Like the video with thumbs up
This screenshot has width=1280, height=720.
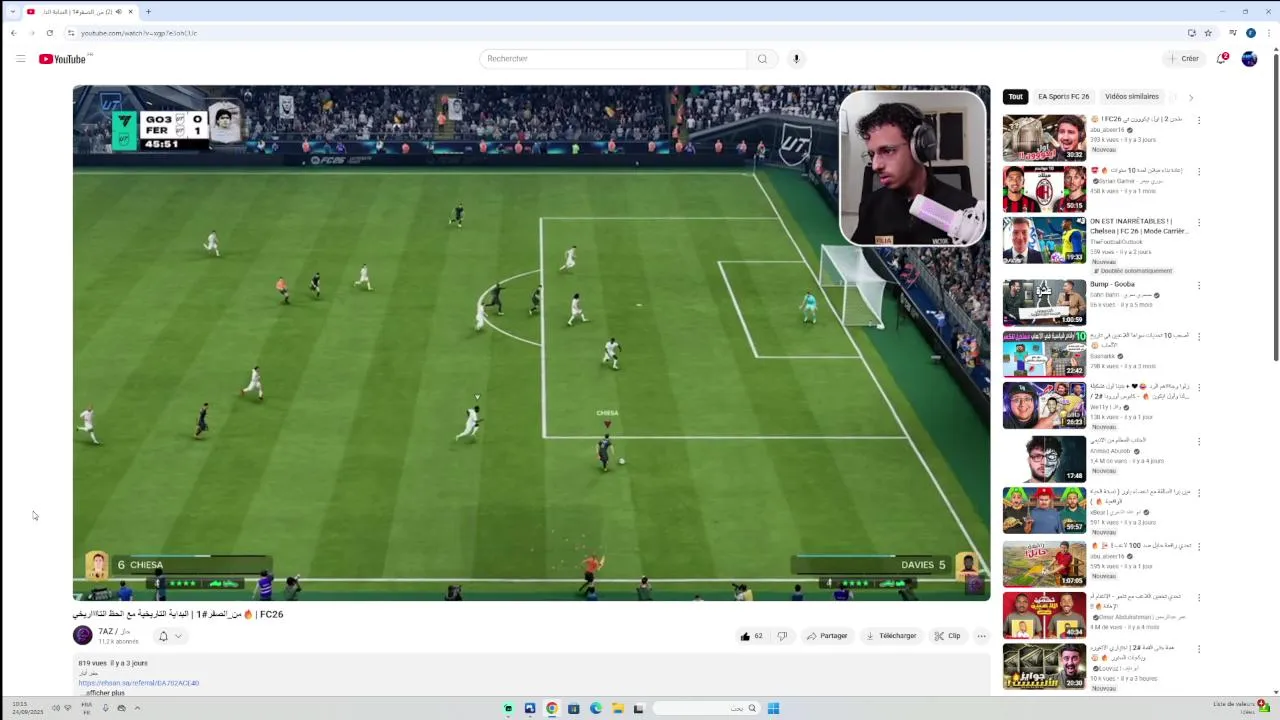pos(751,636)
